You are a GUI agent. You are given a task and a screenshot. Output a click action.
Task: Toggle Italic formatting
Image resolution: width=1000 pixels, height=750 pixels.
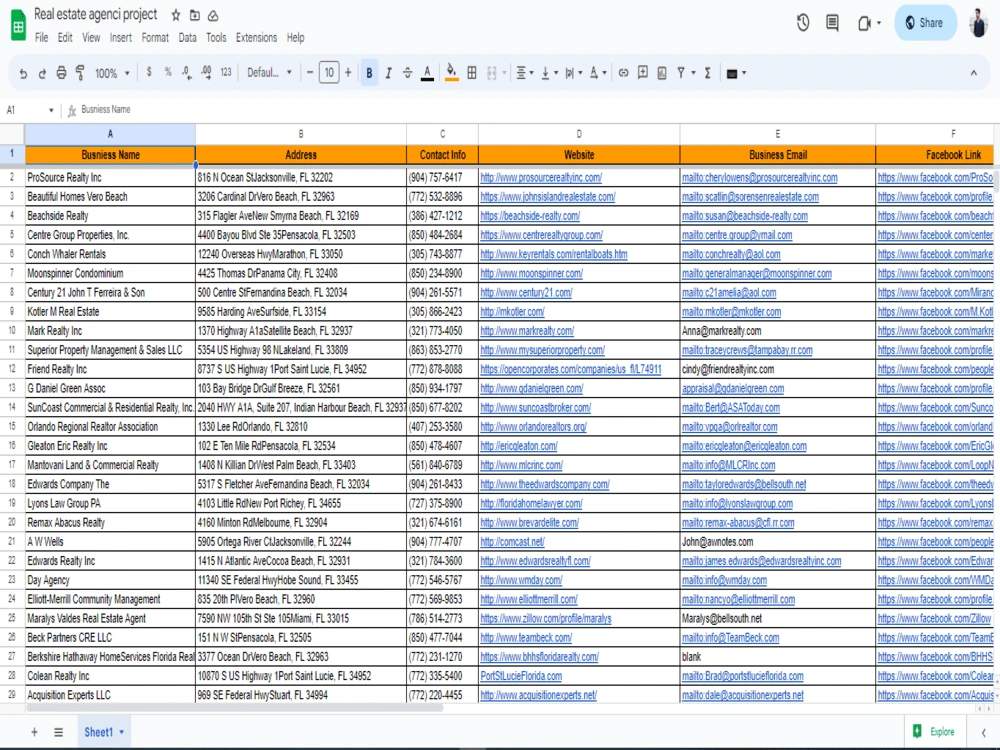point(388,73)
